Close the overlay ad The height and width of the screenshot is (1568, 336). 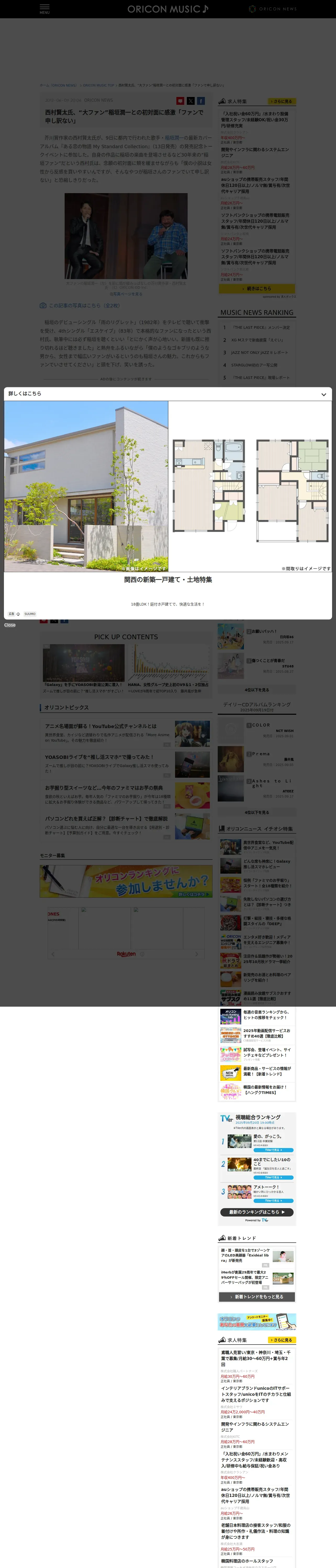pos(10,625)
